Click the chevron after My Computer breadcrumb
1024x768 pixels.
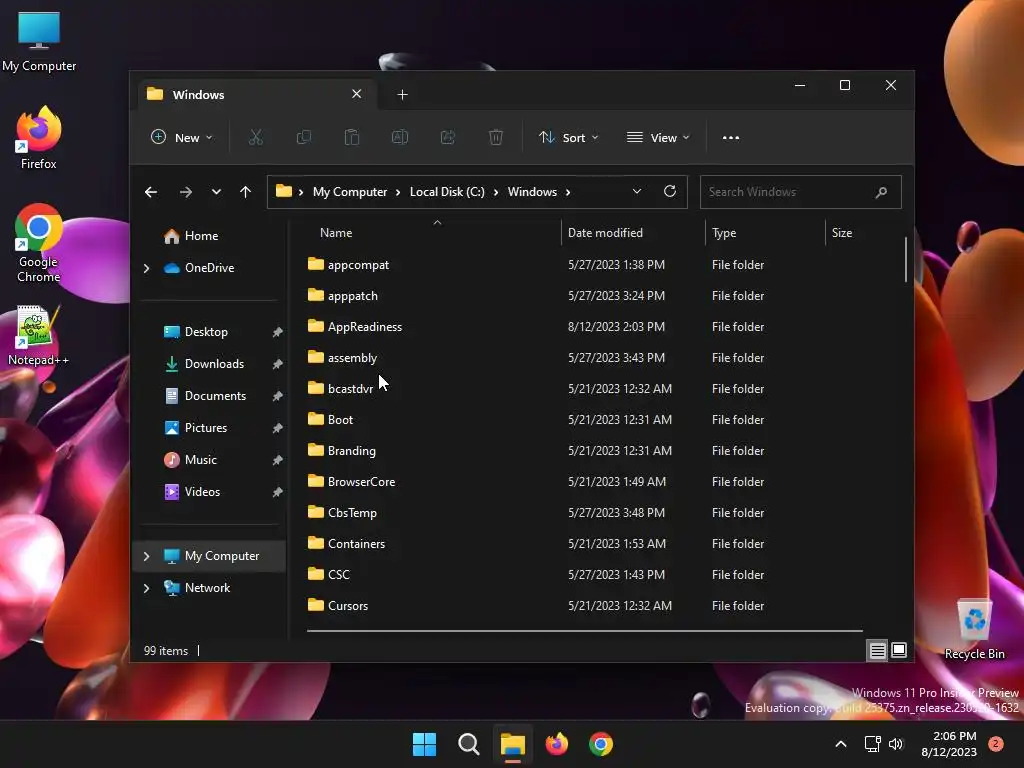click(398, 192)
